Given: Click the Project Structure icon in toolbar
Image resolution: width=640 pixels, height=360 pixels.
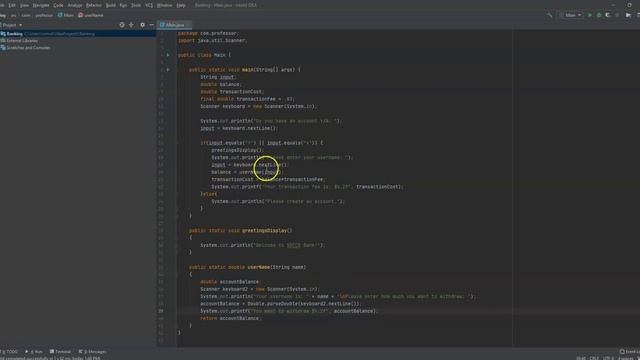Looking at the screenshot, I should (x=628, y=15).
